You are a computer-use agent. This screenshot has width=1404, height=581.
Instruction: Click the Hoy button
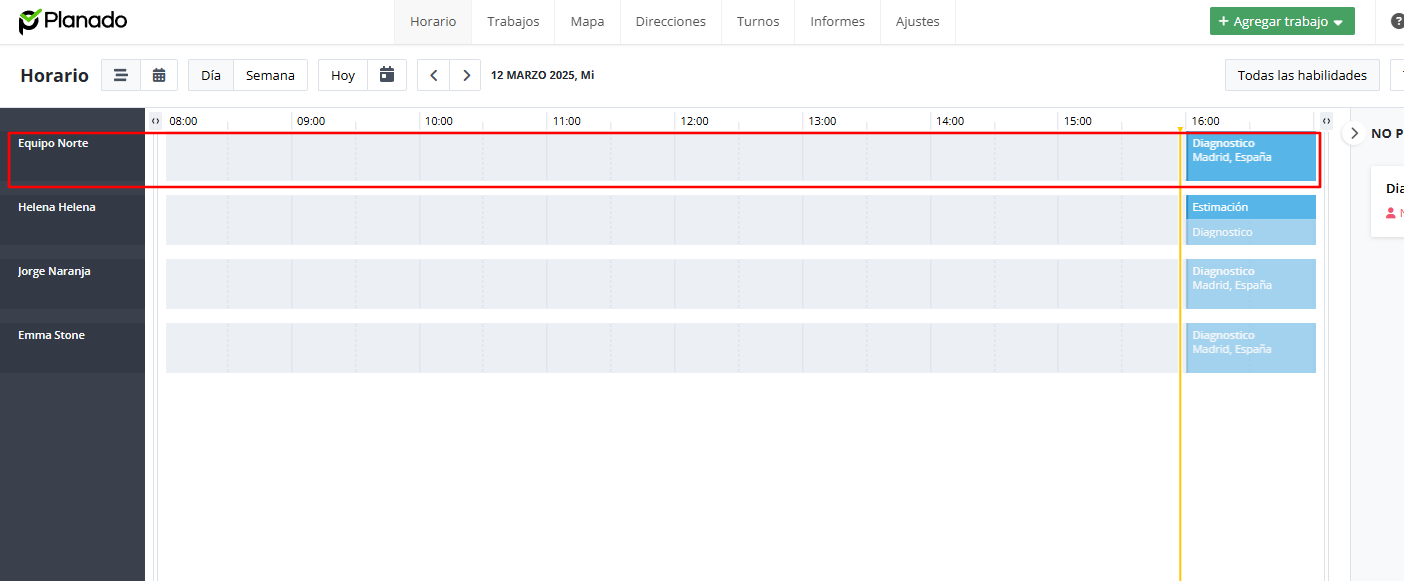[343, 75]
